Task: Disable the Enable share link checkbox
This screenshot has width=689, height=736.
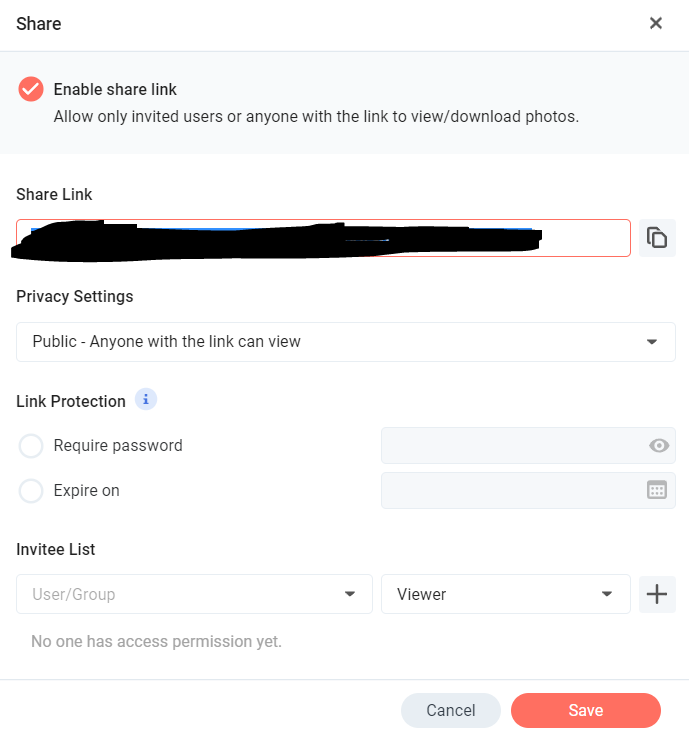Action: (31, 89)
